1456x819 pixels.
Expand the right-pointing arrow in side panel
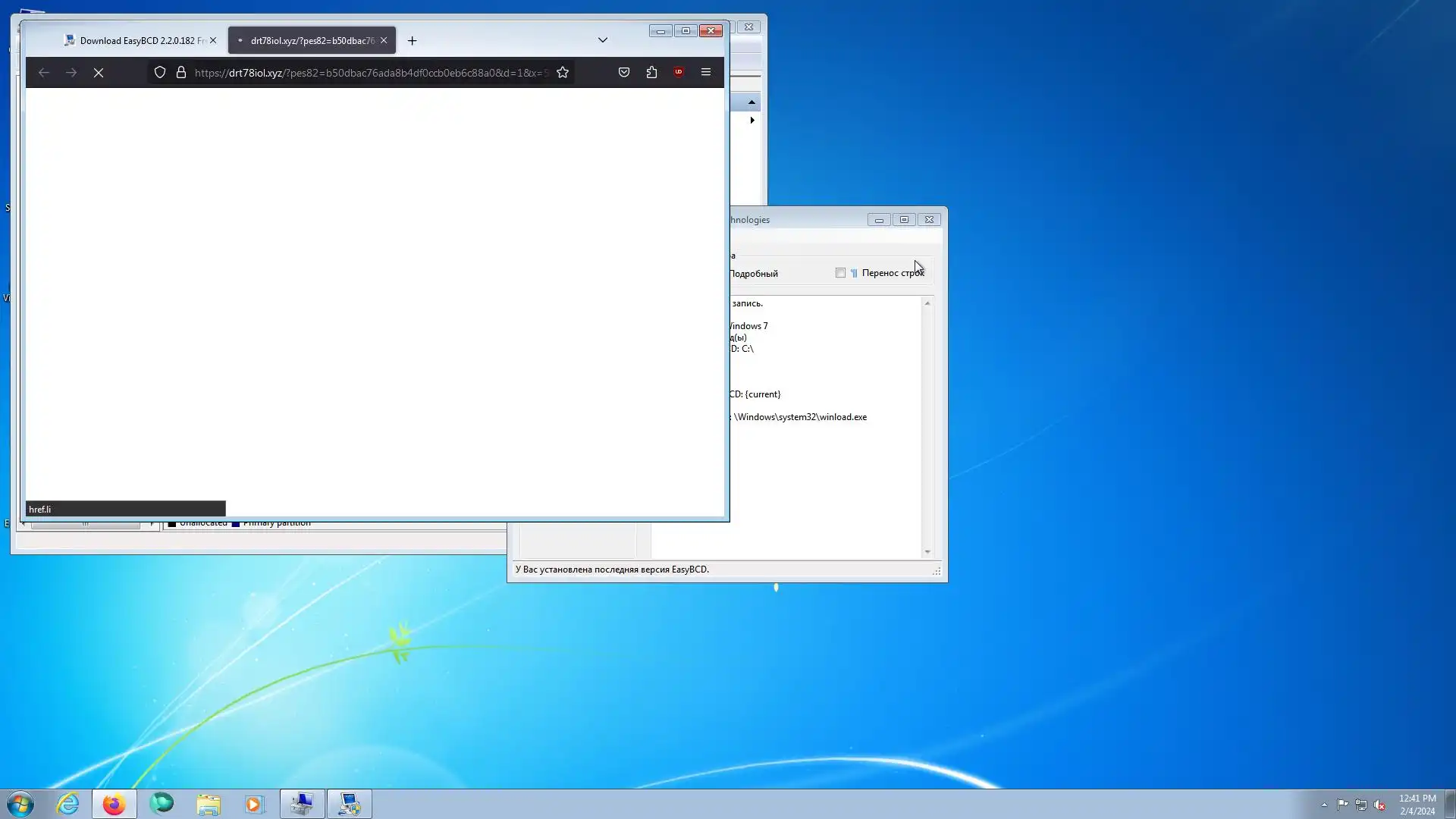(752, 121)
